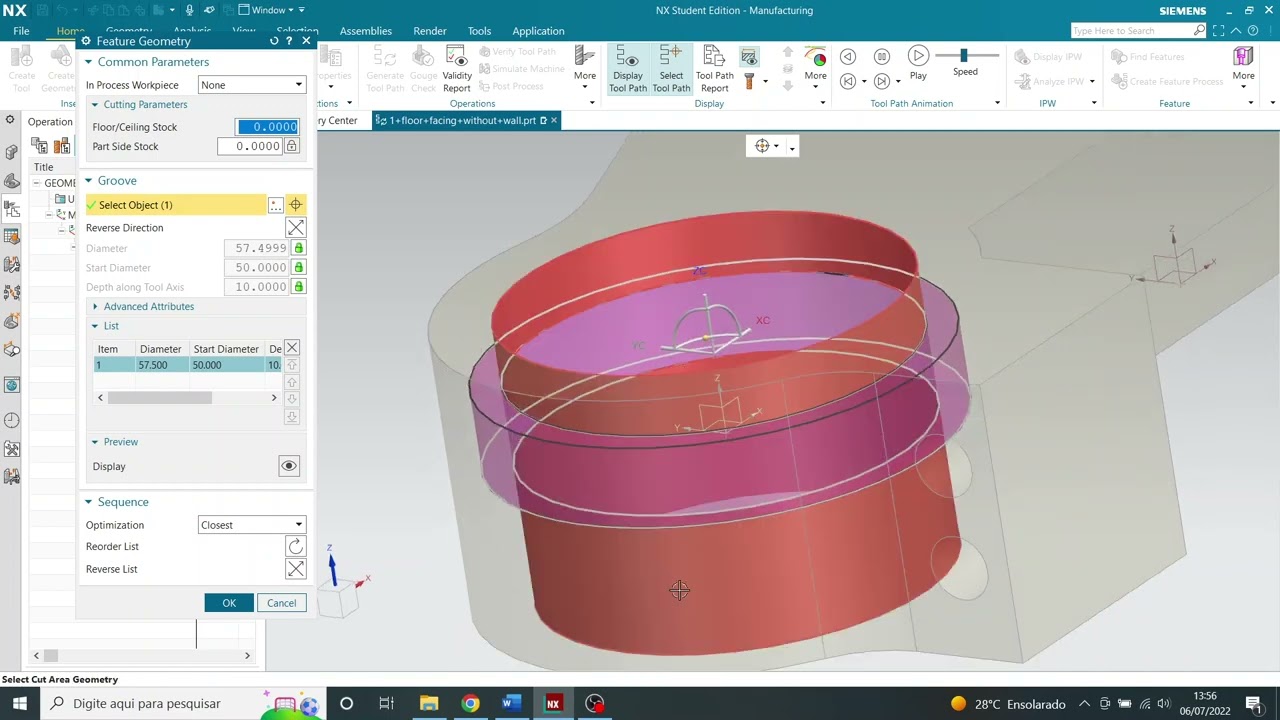Viewport: 1280px width, 720px height.
Task: Expand More in Feature group
Action: [x=1243, y=68]
